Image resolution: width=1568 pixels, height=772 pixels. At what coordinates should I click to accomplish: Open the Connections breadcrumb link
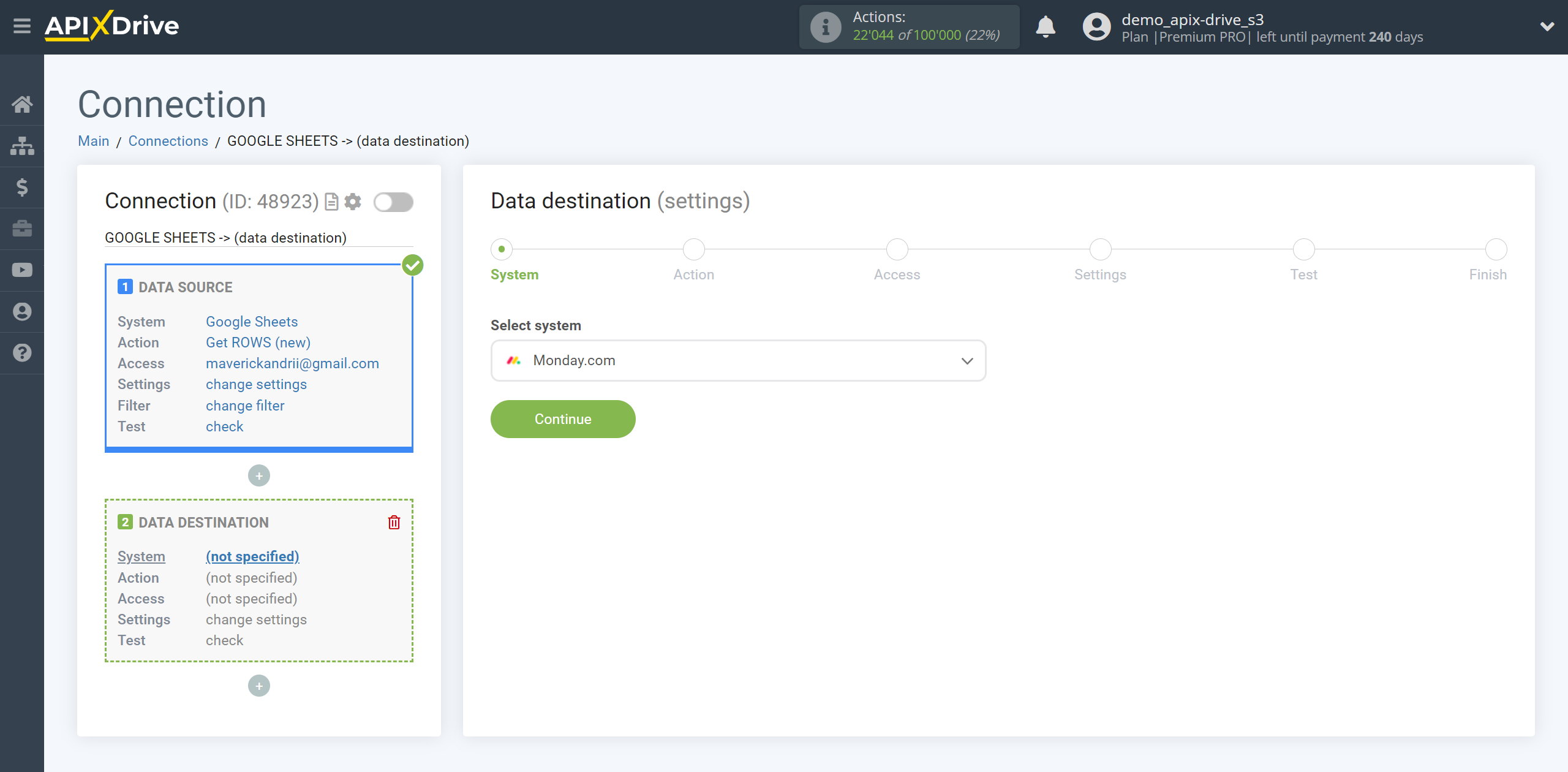(168, 140)
